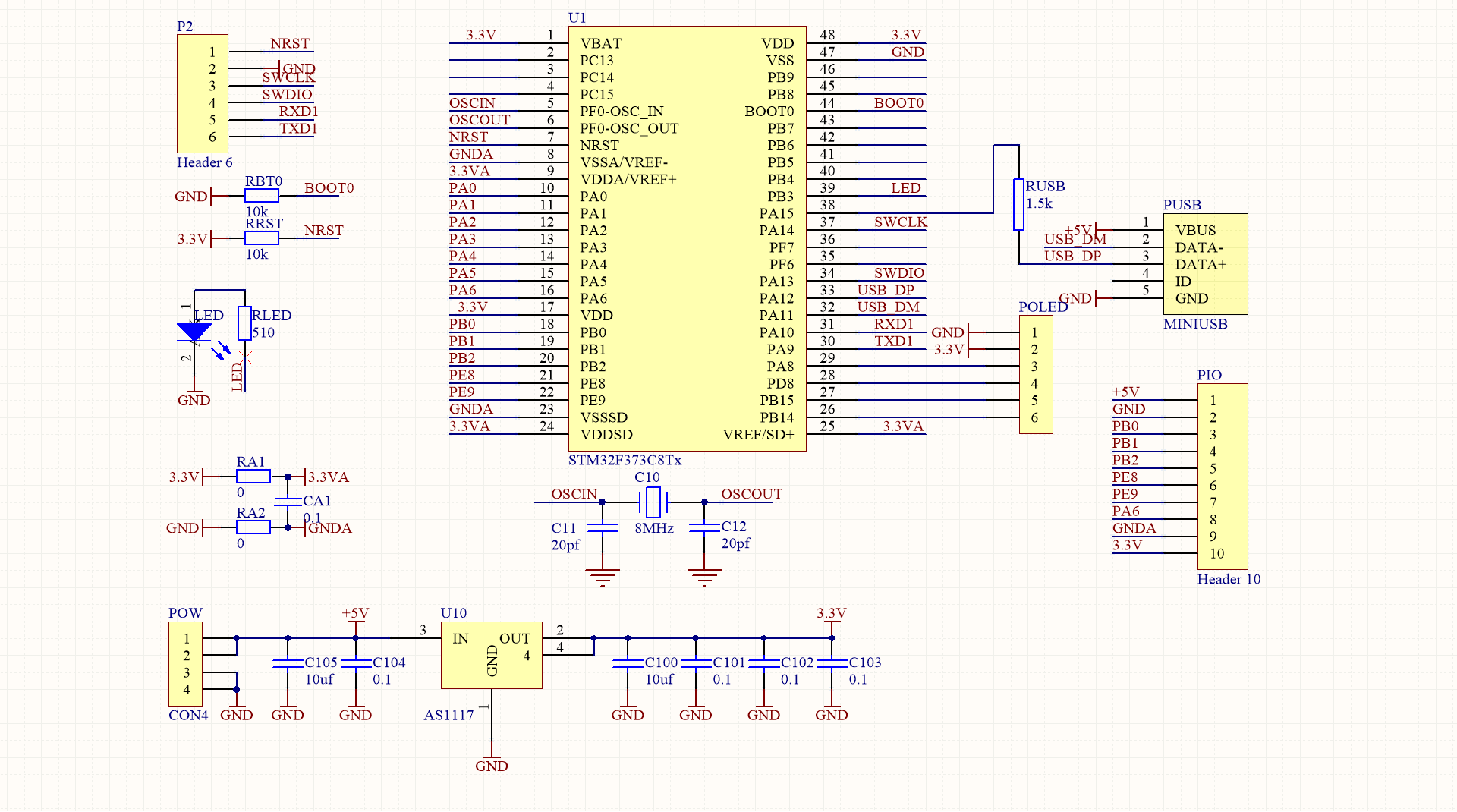Viewport: 1457px width, 812px height.
Task: Select the MINIUSB connector PUSB
Action: [1205, 264]
